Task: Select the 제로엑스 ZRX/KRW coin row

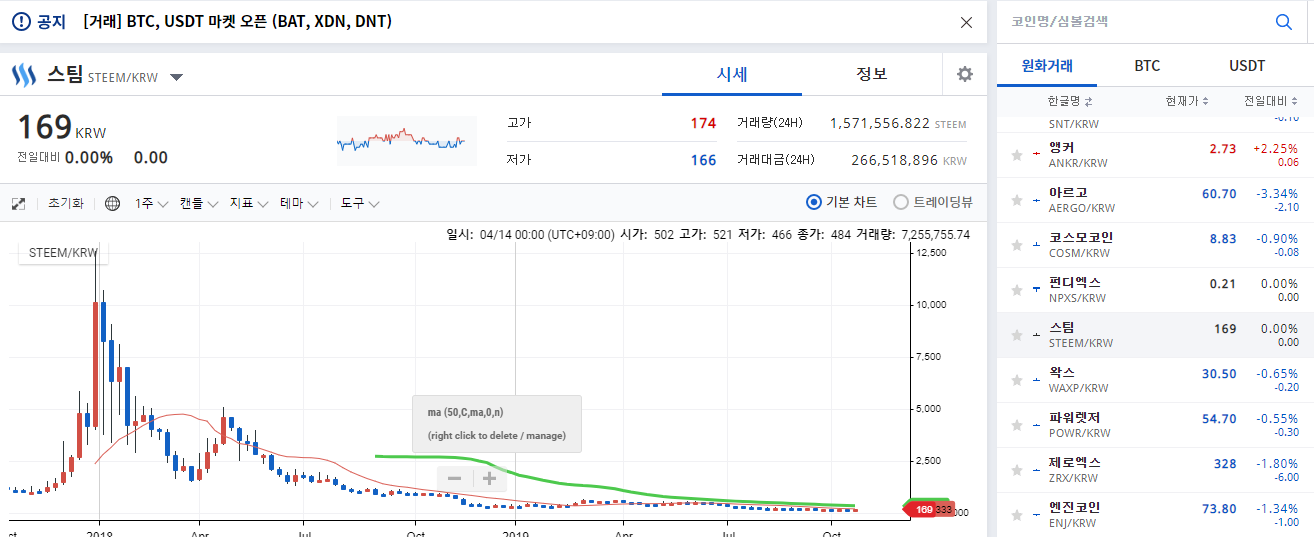Action: pyautogui.click(x=1155, y=470)
